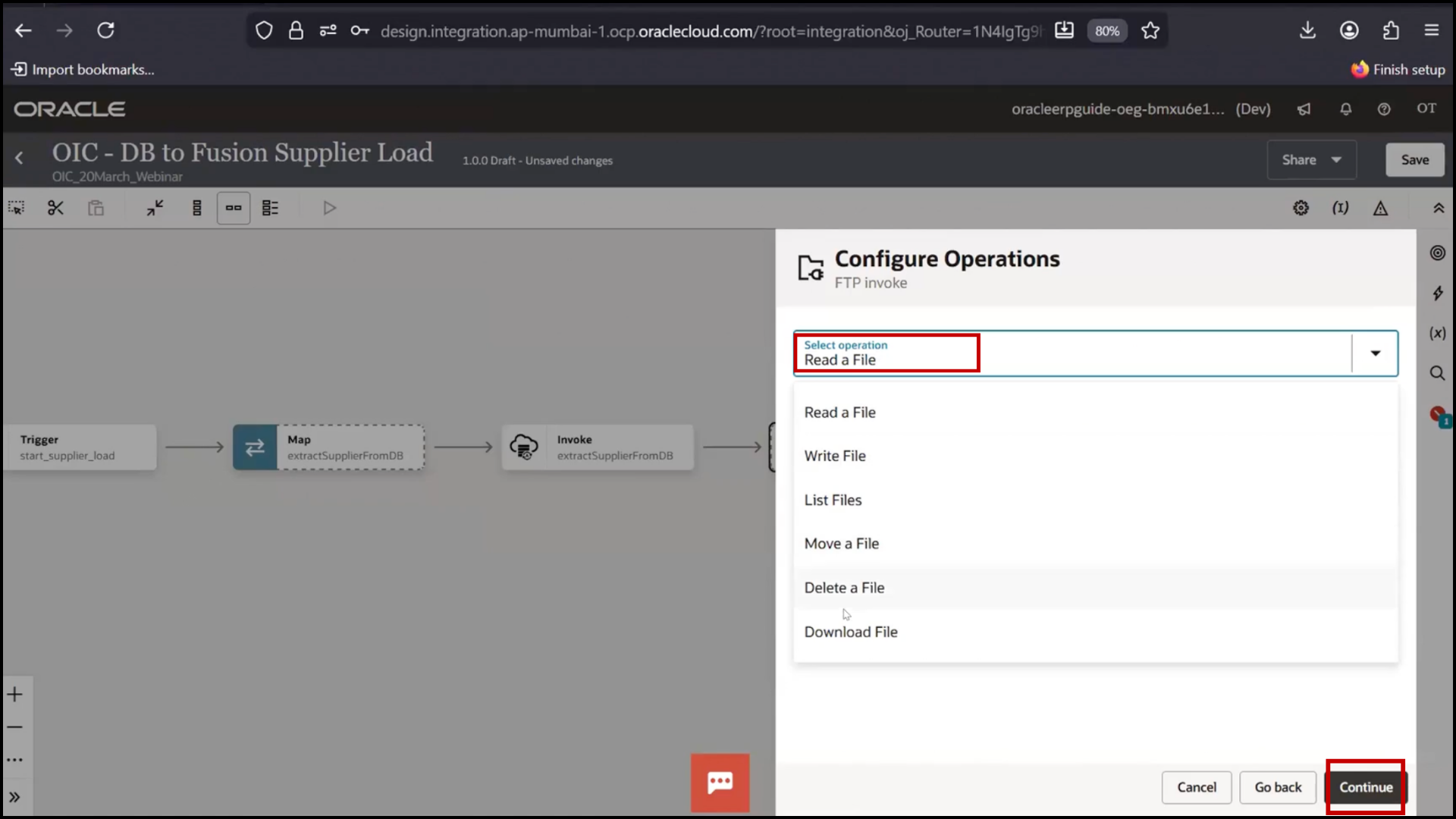Click the collapse arrows canvas icon
Viewport: 1456px width, 819px height.
tap(155, 208)
